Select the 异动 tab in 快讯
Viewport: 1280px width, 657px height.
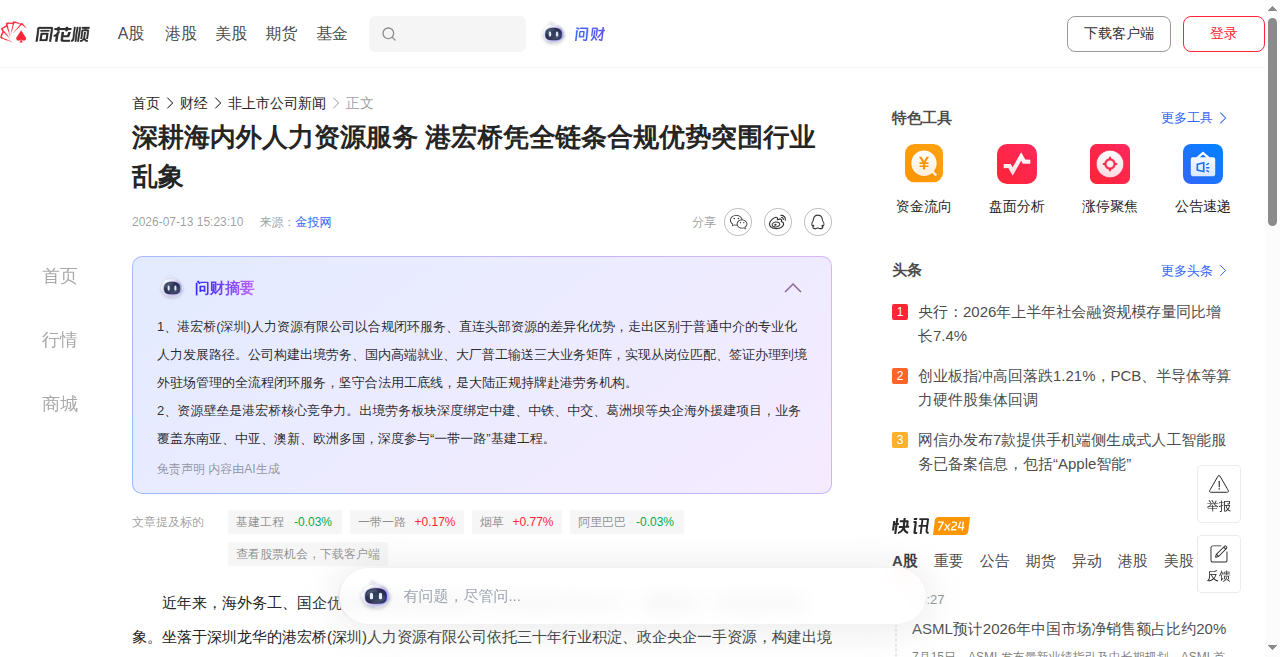point(1087,561)
